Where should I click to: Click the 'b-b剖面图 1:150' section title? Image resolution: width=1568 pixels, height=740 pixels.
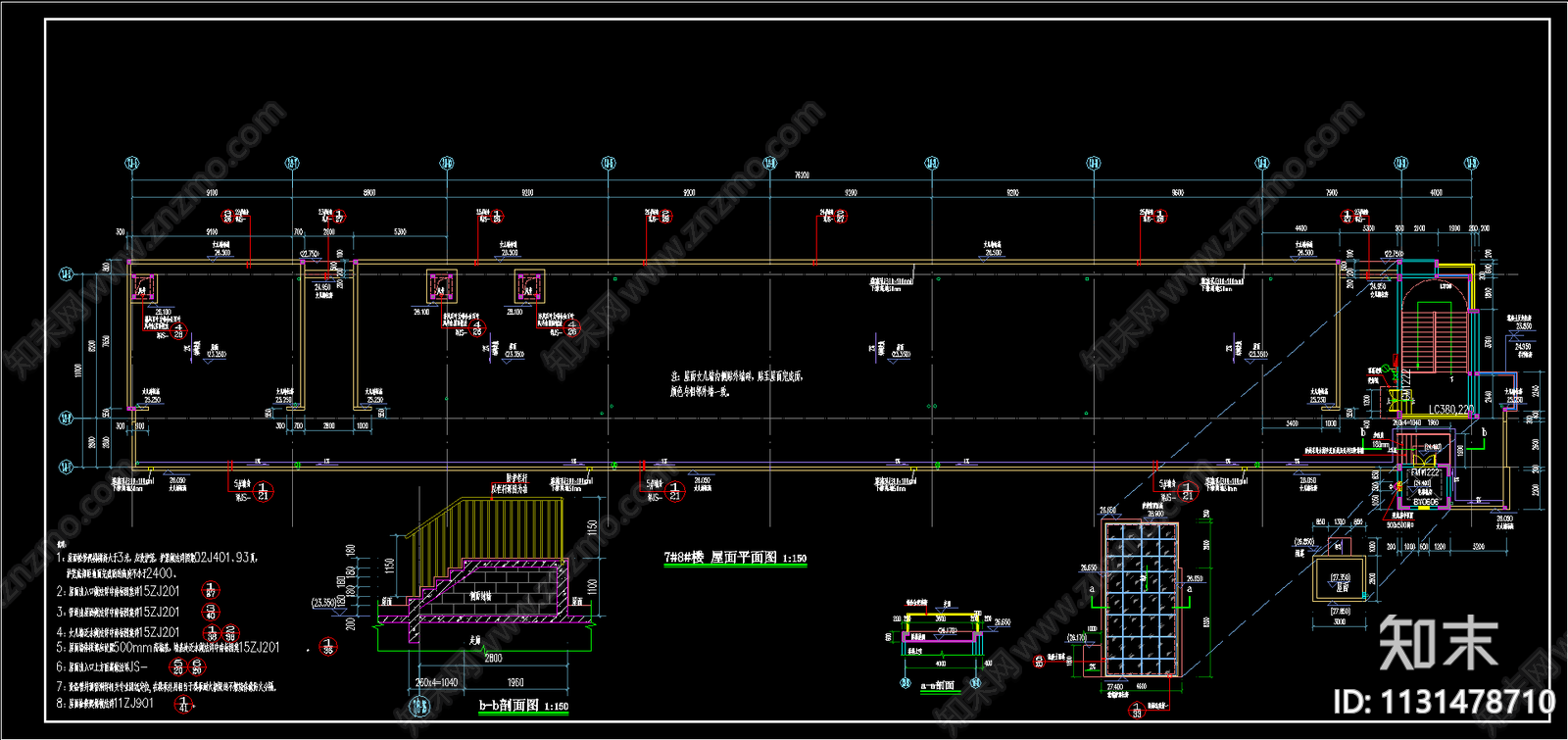tap(523, 706)
